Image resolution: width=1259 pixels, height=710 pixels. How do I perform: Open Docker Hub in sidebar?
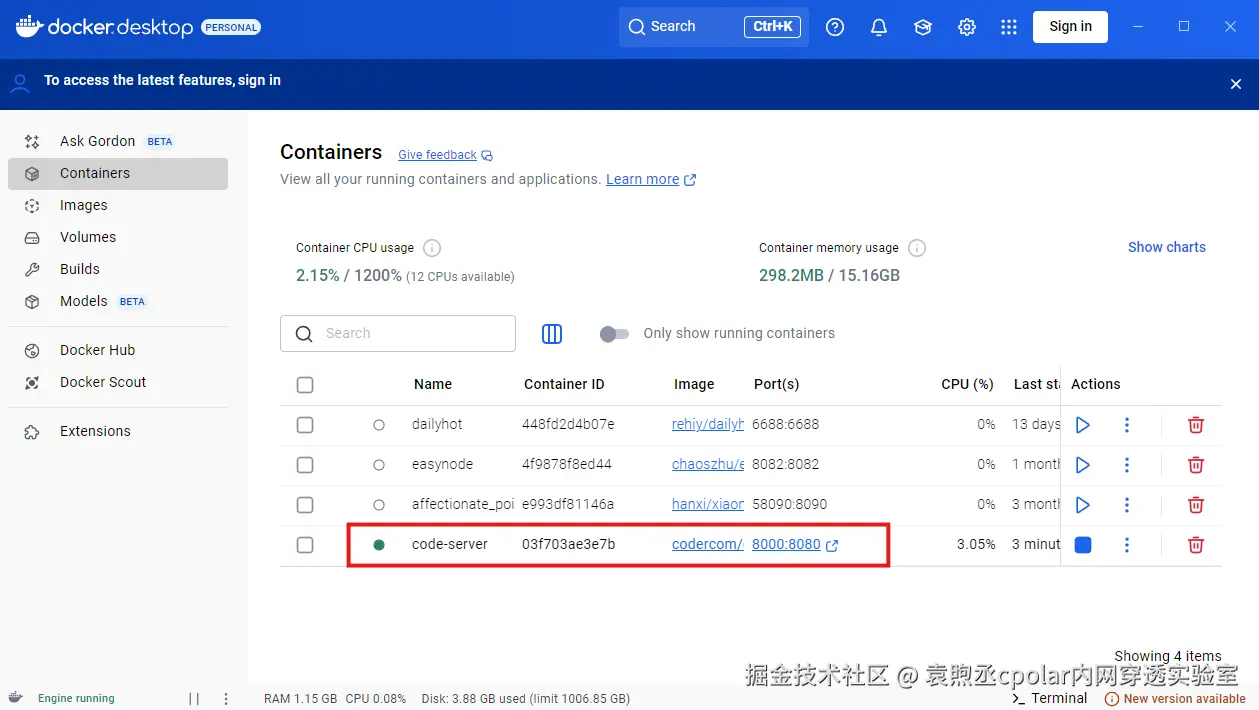pos(118,350)
